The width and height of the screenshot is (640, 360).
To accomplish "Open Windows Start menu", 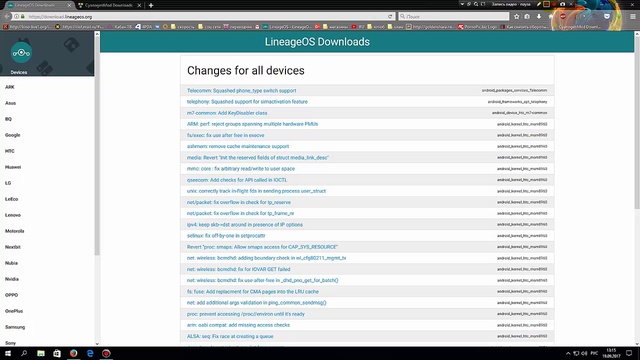I will pos(8,353).
